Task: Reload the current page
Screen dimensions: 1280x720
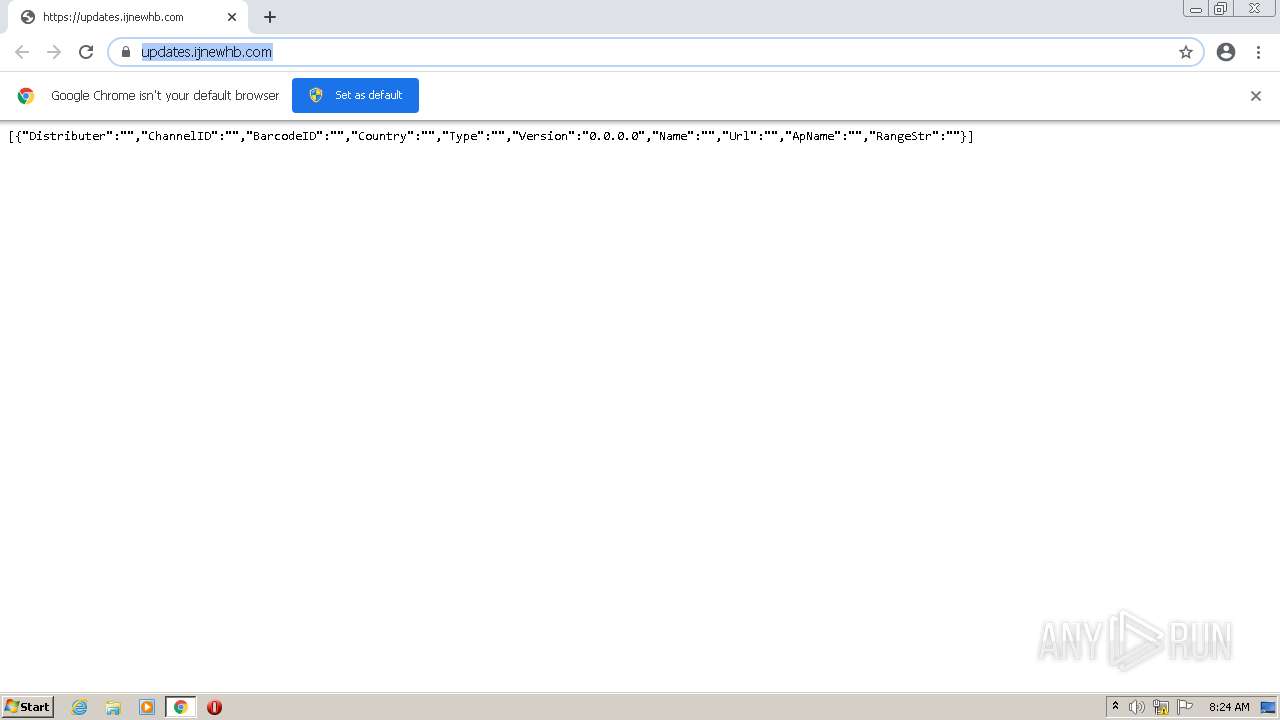Action: [86, 52]
